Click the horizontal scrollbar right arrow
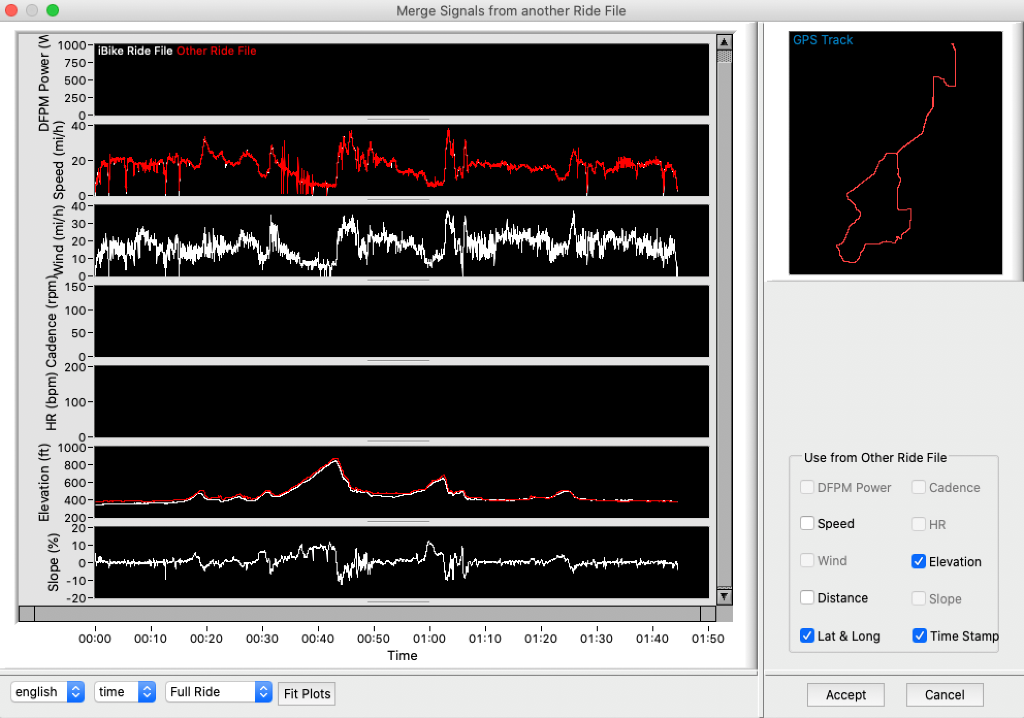The width and height of the screenshot is (1024, 718). [708, 613]
